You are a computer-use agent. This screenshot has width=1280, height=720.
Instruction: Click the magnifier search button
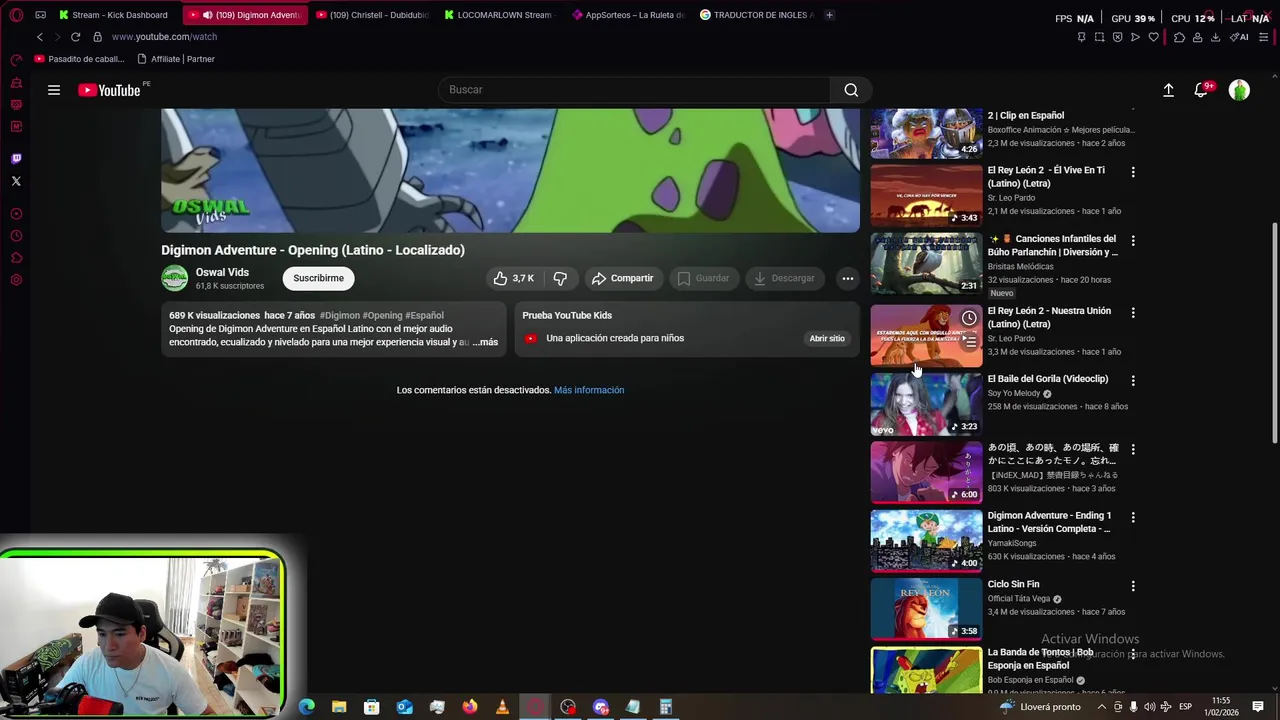[x=851, y=90]
